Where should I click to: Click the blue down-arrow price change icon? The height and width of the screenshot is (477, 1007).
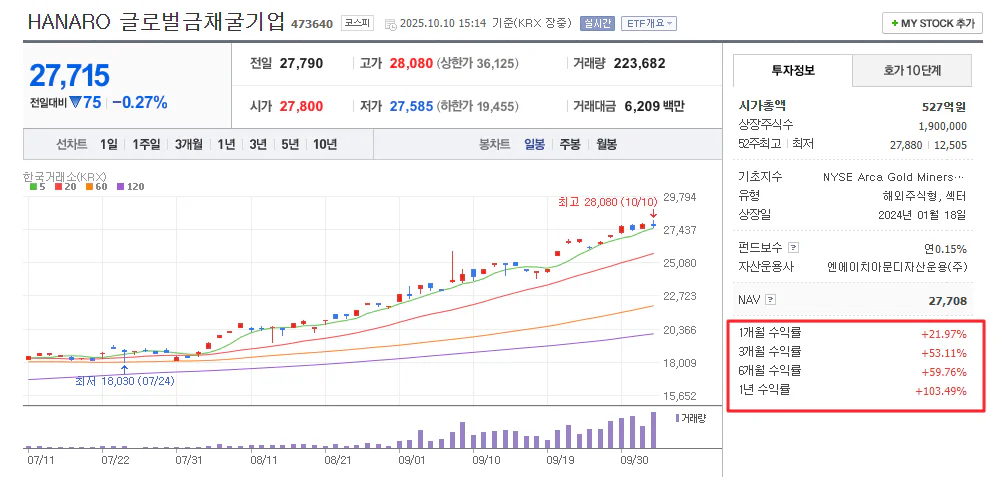(76, 102)
